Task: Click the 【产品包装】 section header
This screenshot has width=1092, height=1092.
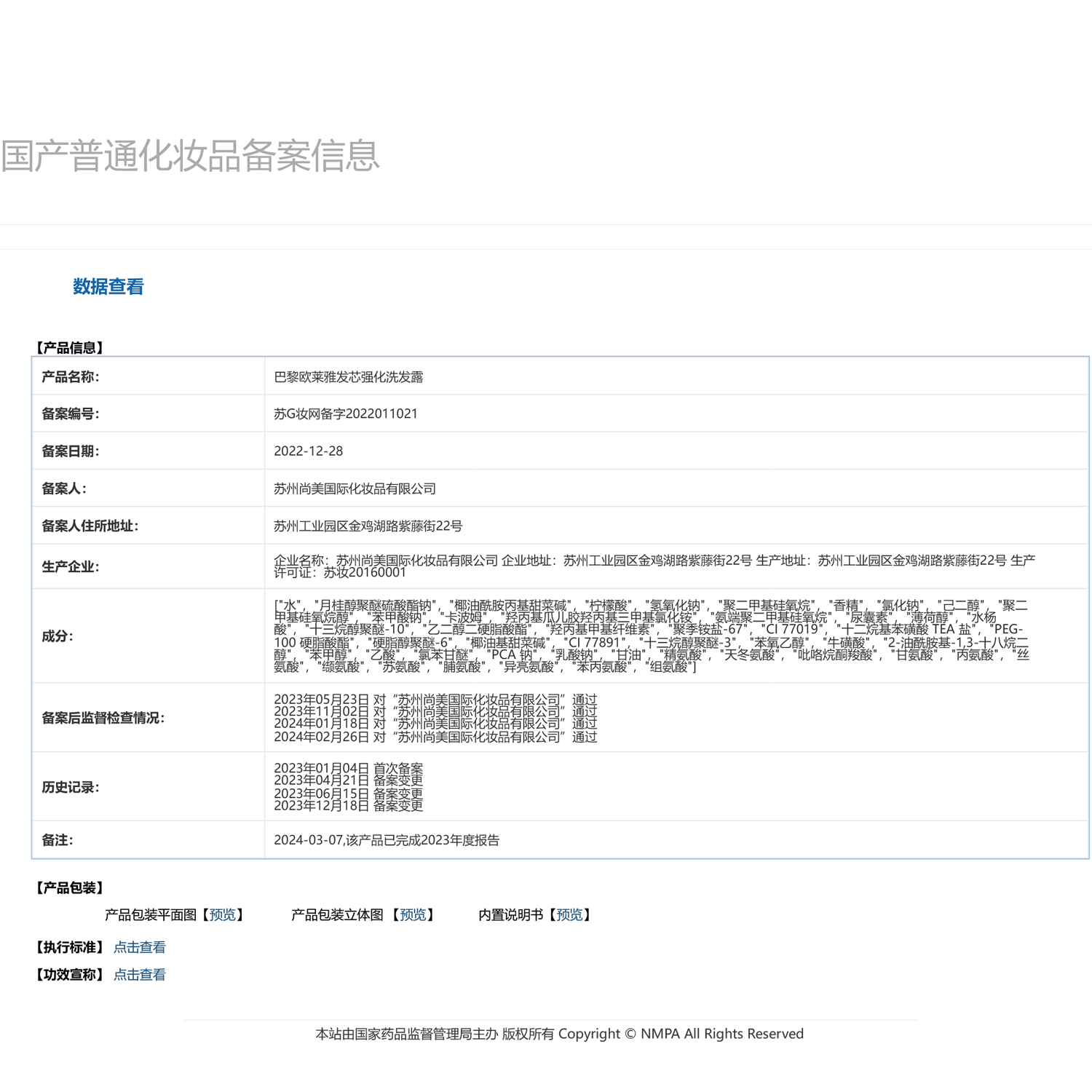Action: (69, 887)
